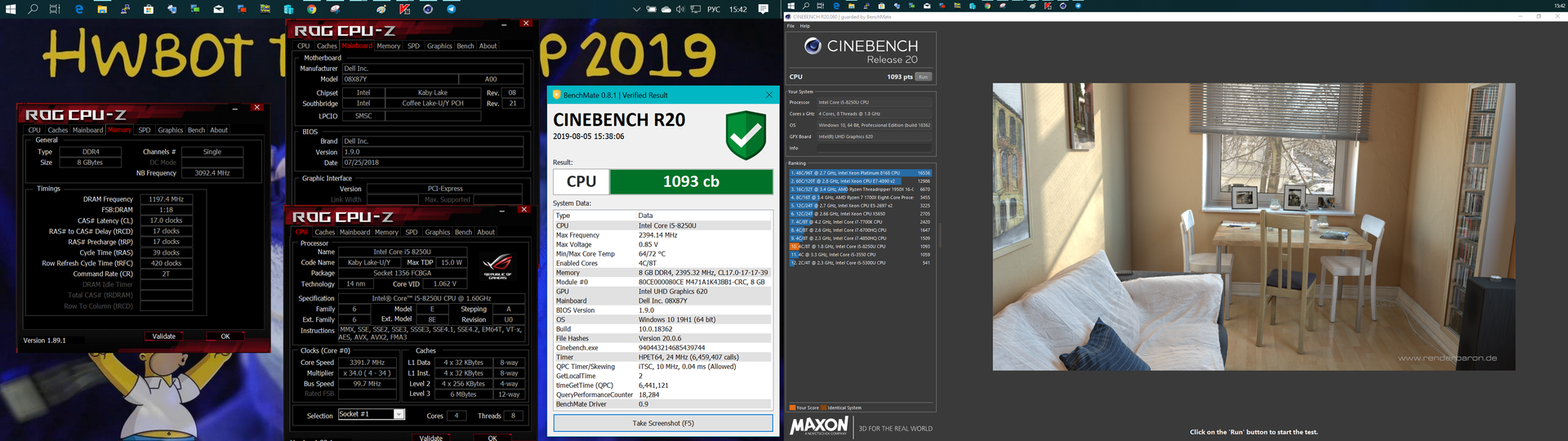Click the Info field in Cinebench
Viewport: 1568px width, 441px height.
point(875,149)
